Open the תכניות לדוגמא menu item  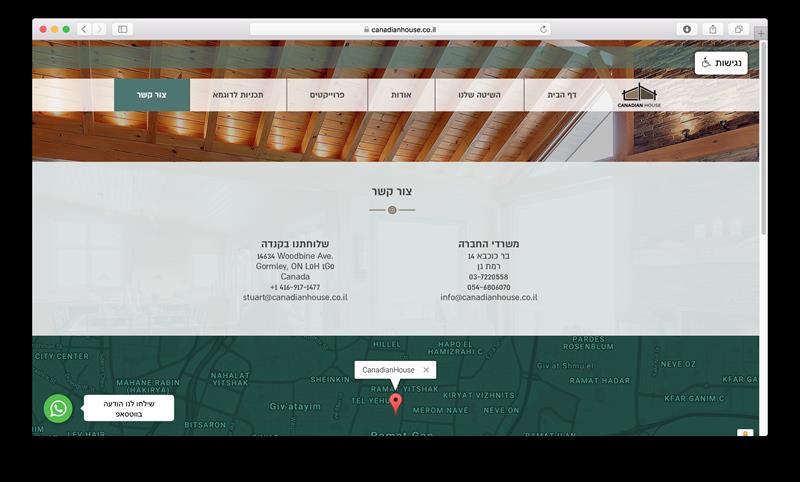tap(238, 95)
